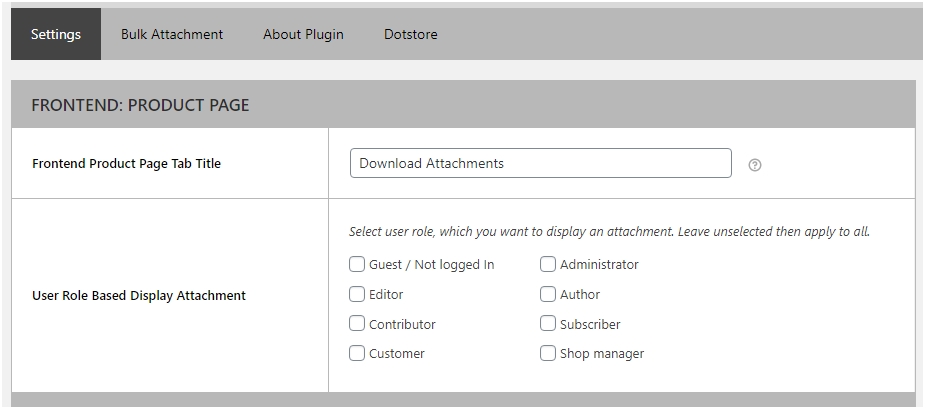Click the 'User Role Based Display Attachment' label
This screenshot has height=409, width=925.
point(139,295)
